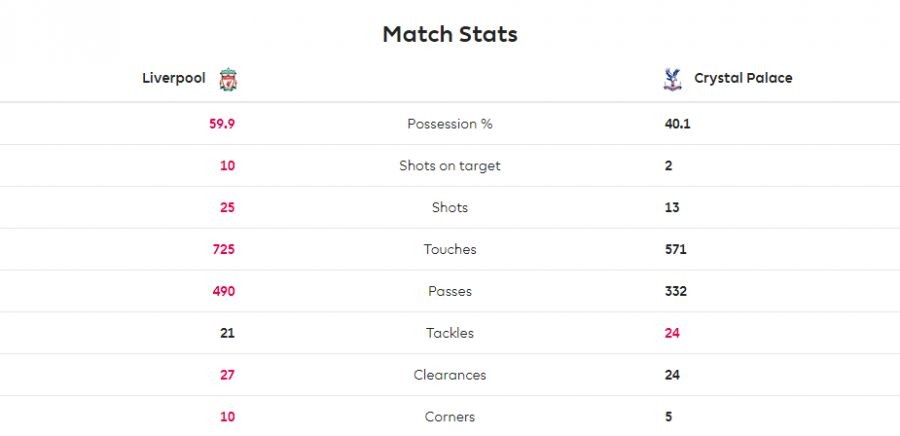Click the Match Stats heading

click(450, 34)
